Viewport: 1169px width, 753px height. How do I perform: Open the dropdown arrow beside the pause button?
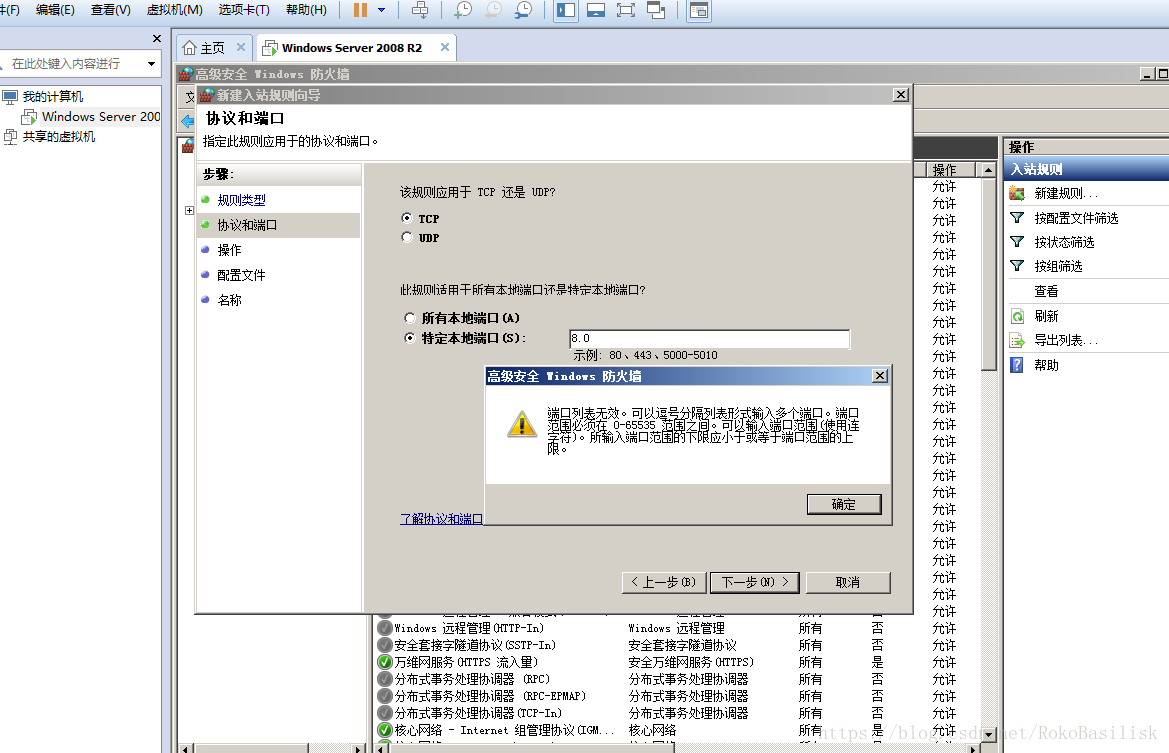(x=382, y=10)
